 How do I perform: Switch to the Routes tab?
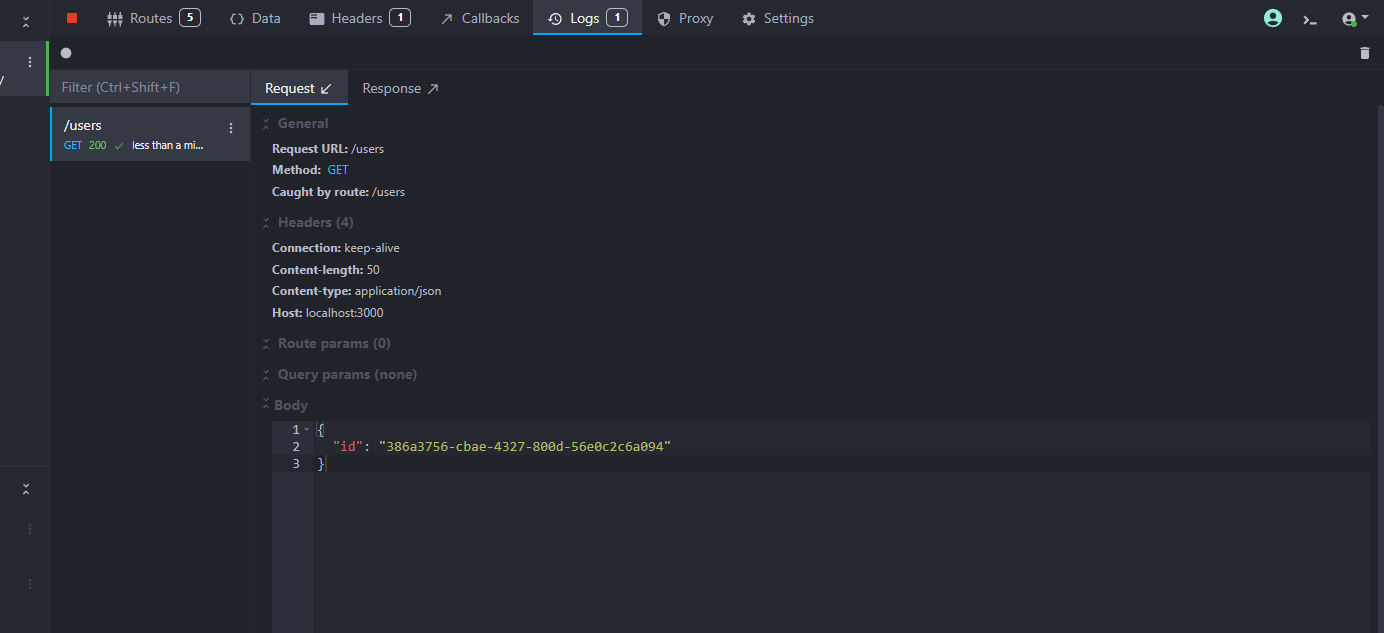point(150,18)
